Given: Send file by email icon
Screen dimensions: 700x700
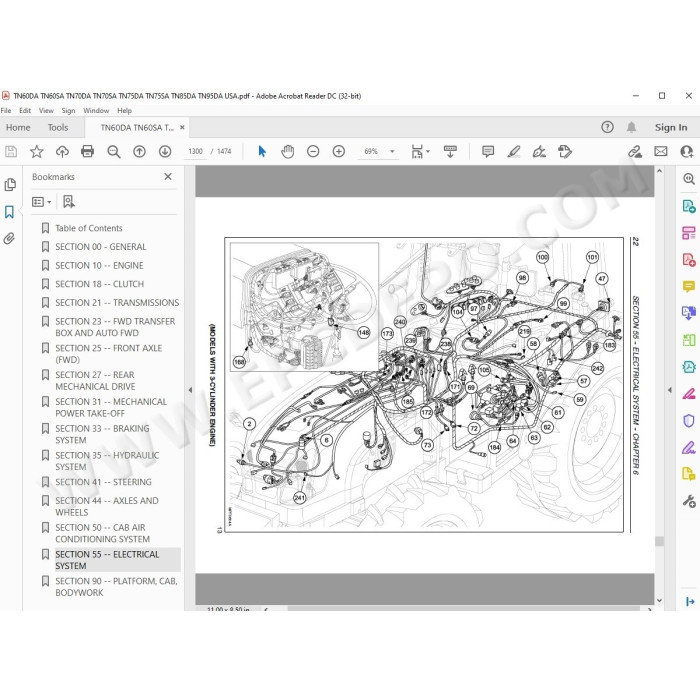Looking at the screenshot, I should 661,151.
